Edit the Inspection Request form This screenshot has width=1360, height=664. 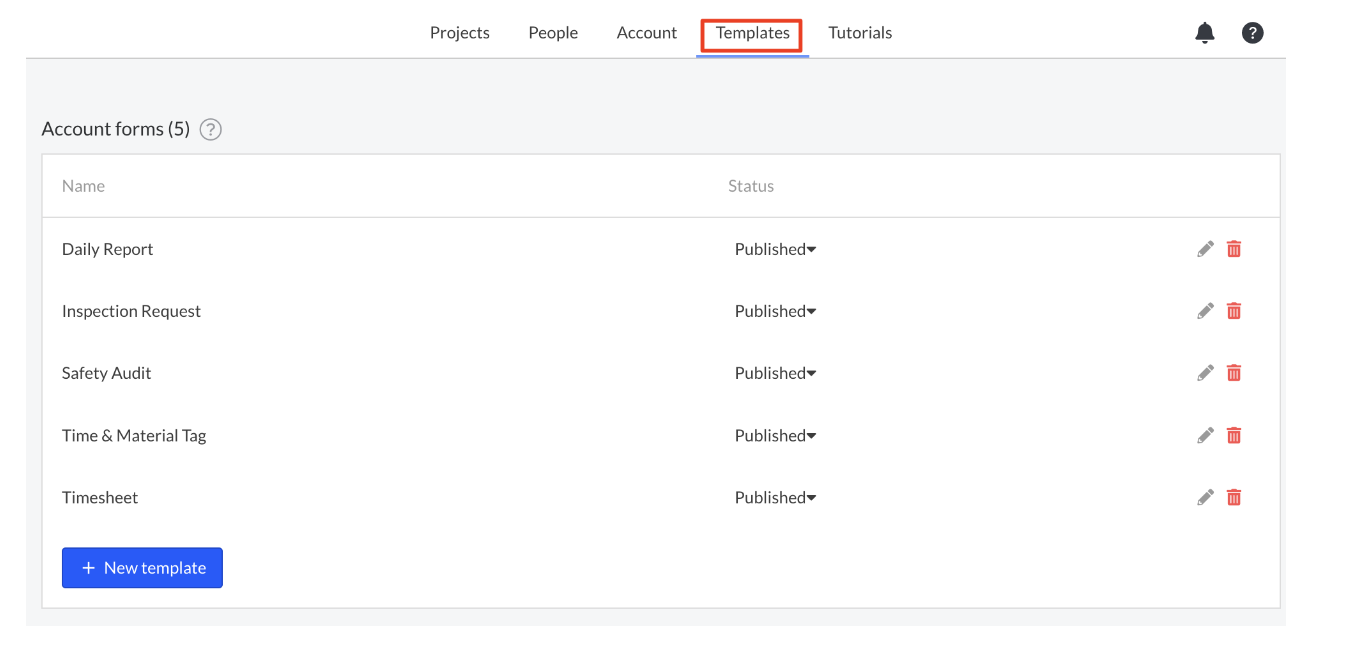click(1205, 311)
